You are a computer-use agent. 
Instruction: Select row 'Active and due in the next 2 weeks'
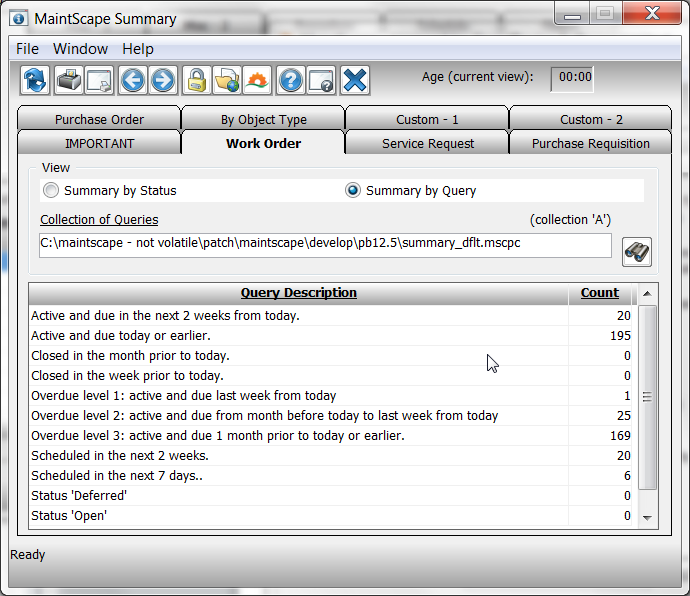330,316
